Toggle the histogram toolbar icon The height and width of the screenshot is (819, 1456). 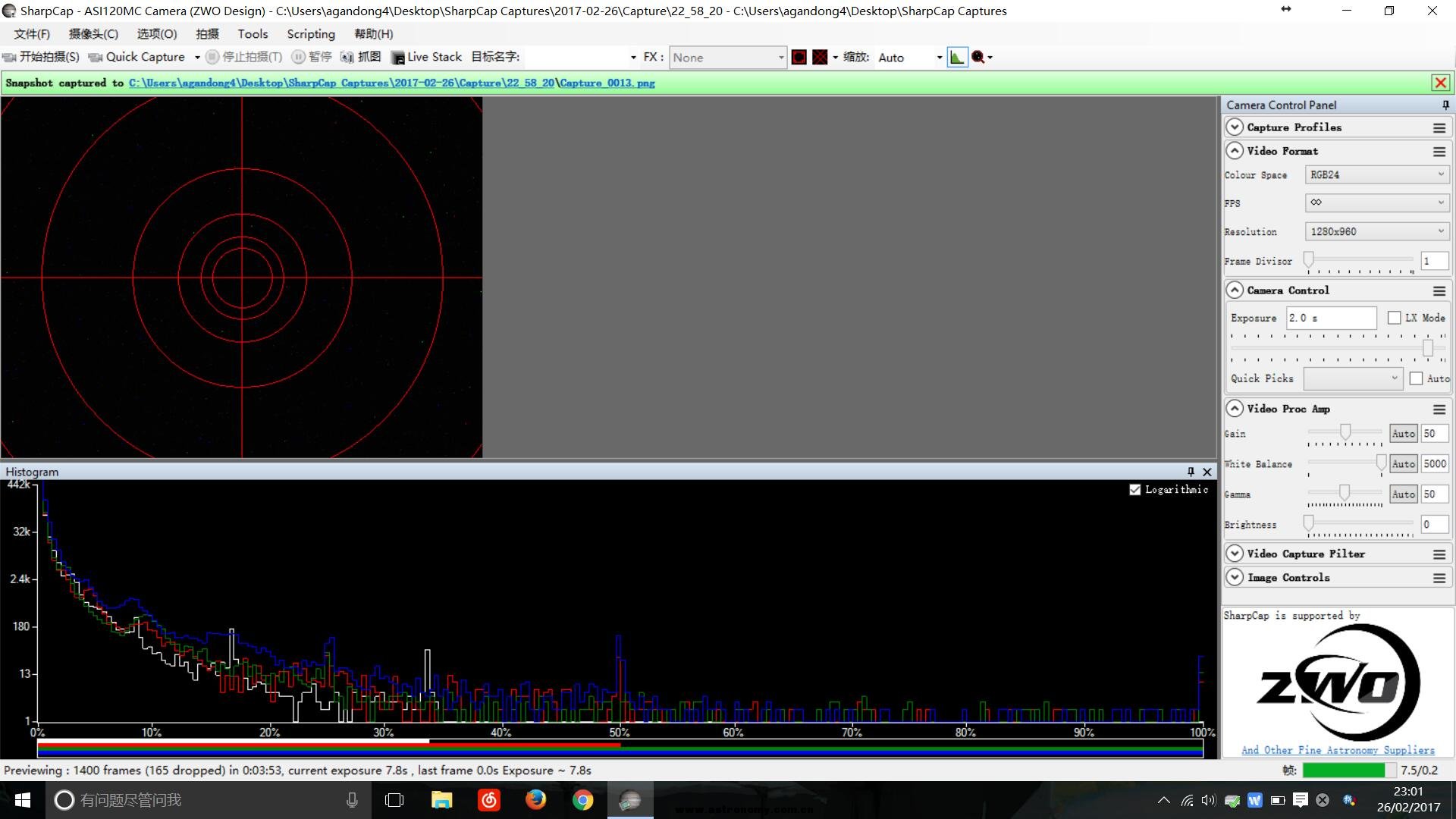[957, 58]
